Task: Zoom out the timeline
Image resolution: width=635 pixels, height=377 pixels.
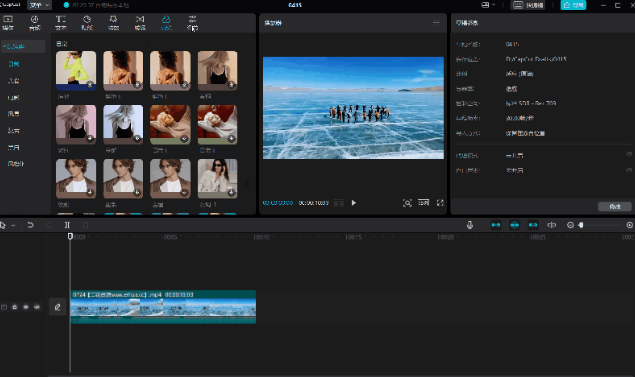Action: pyautogui.click(x=570, y=225)
